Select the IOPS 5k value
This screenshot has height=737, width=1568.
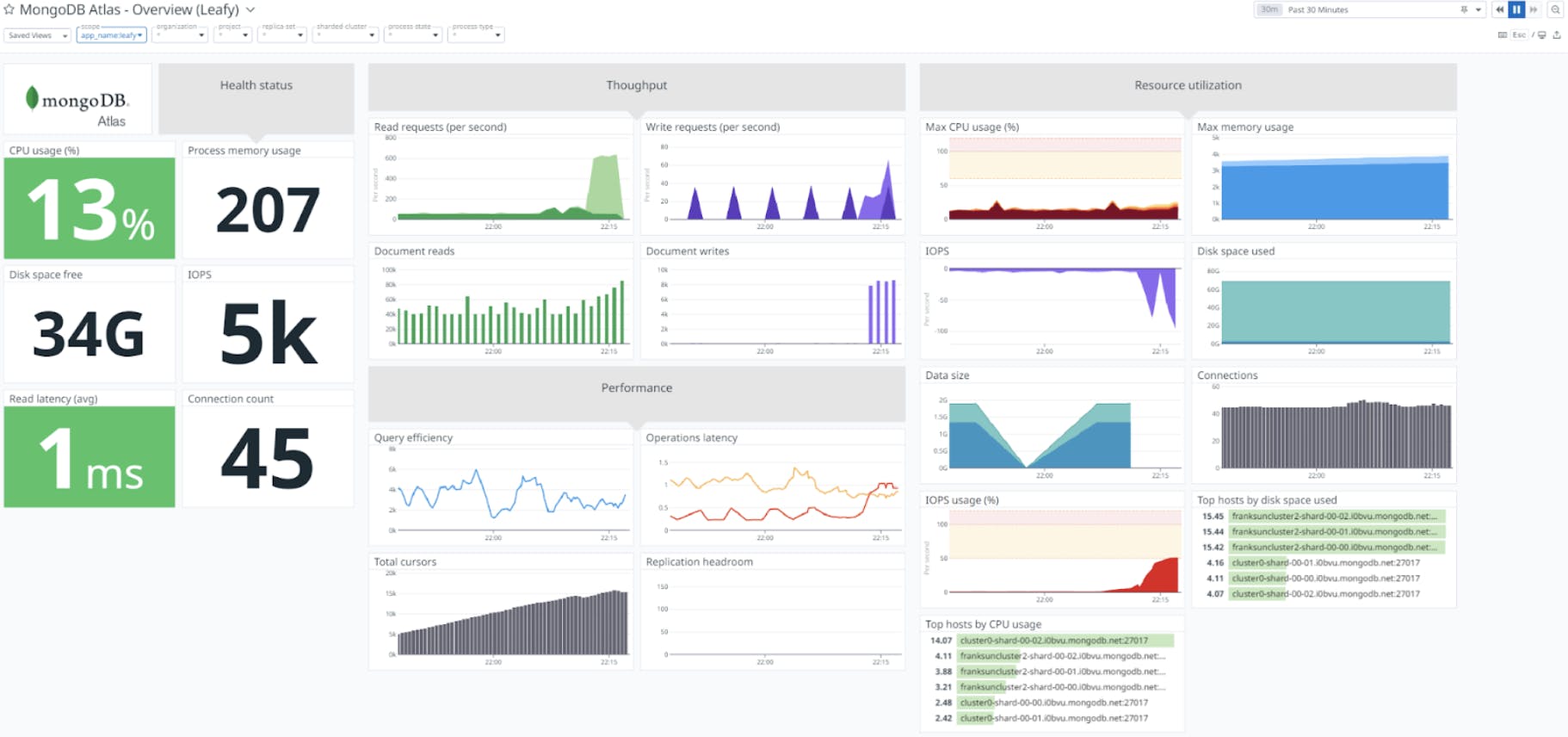click(268, 333)
